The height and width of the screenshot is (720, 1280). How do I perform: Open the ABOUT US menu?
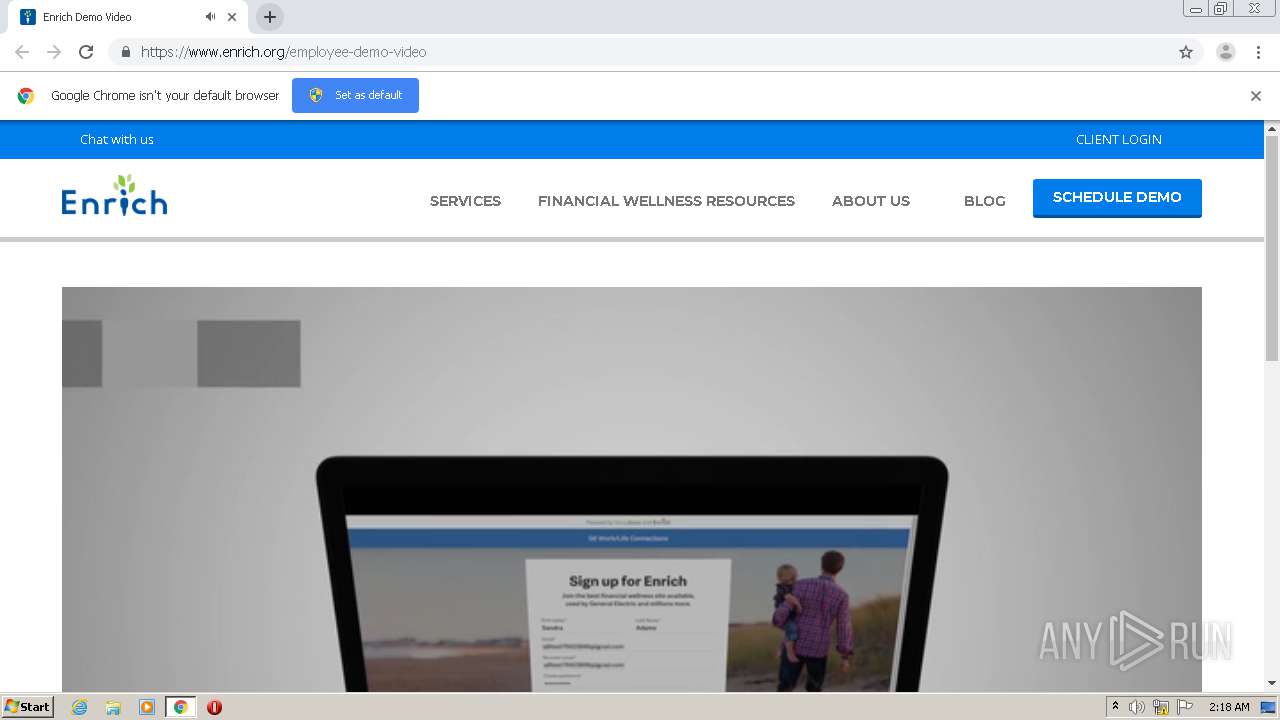871,201
